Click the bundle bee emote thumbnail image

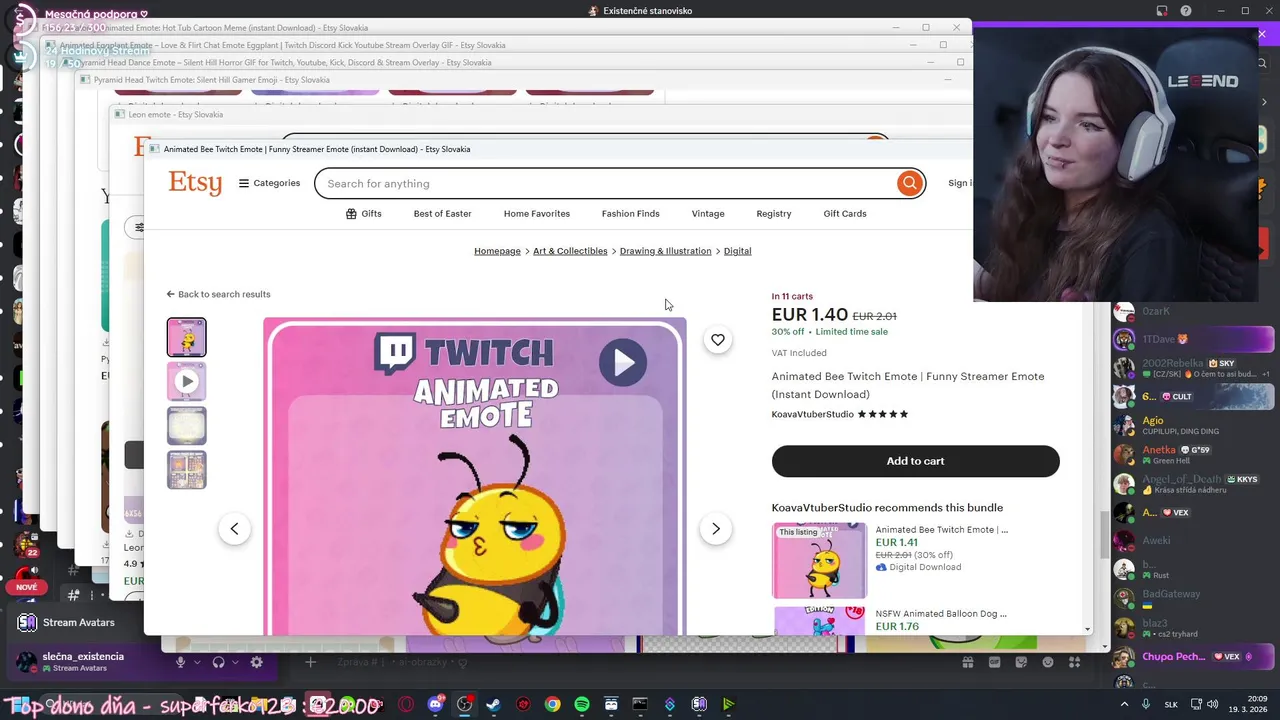tap(819, 560)
